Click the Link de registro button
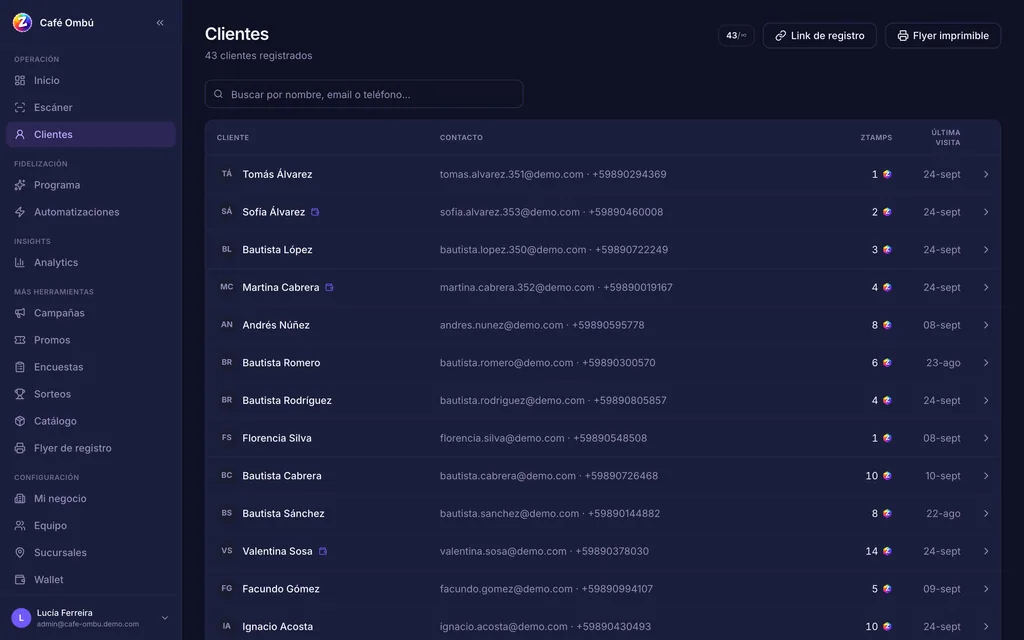 click(x=820, y=35)
